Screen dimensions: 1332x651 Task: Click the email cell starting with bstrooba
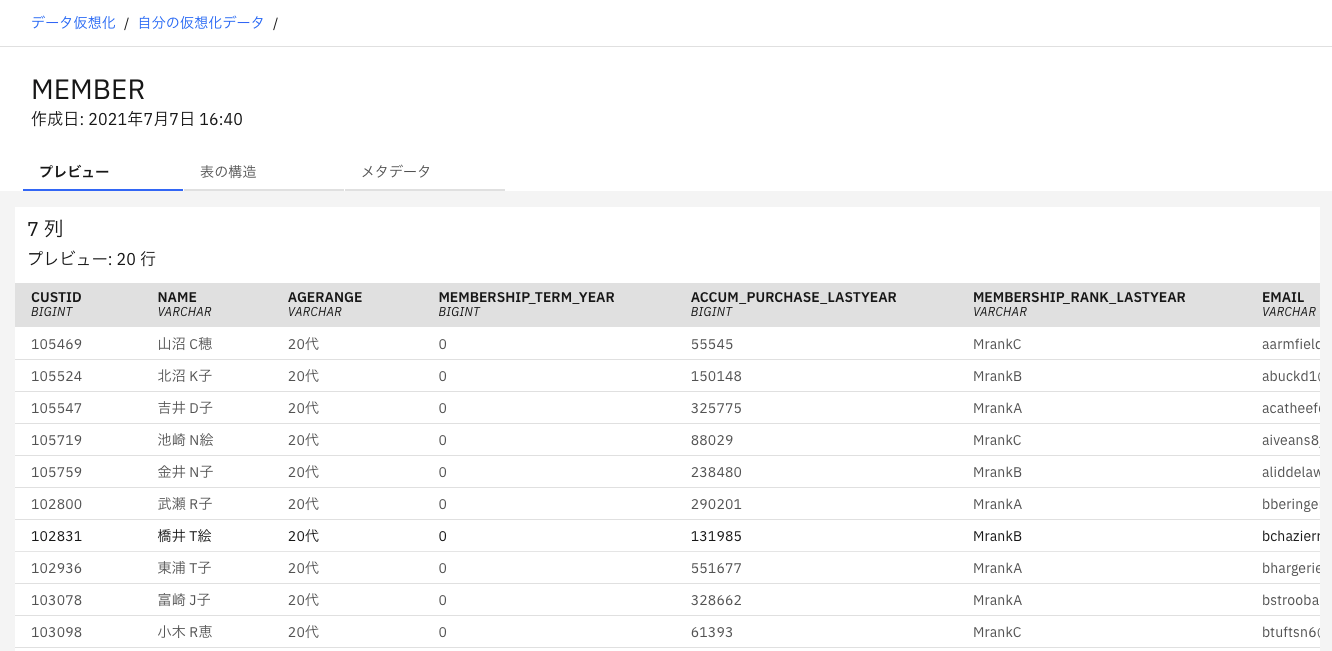pyautogui.click(x=1291, y=600)
